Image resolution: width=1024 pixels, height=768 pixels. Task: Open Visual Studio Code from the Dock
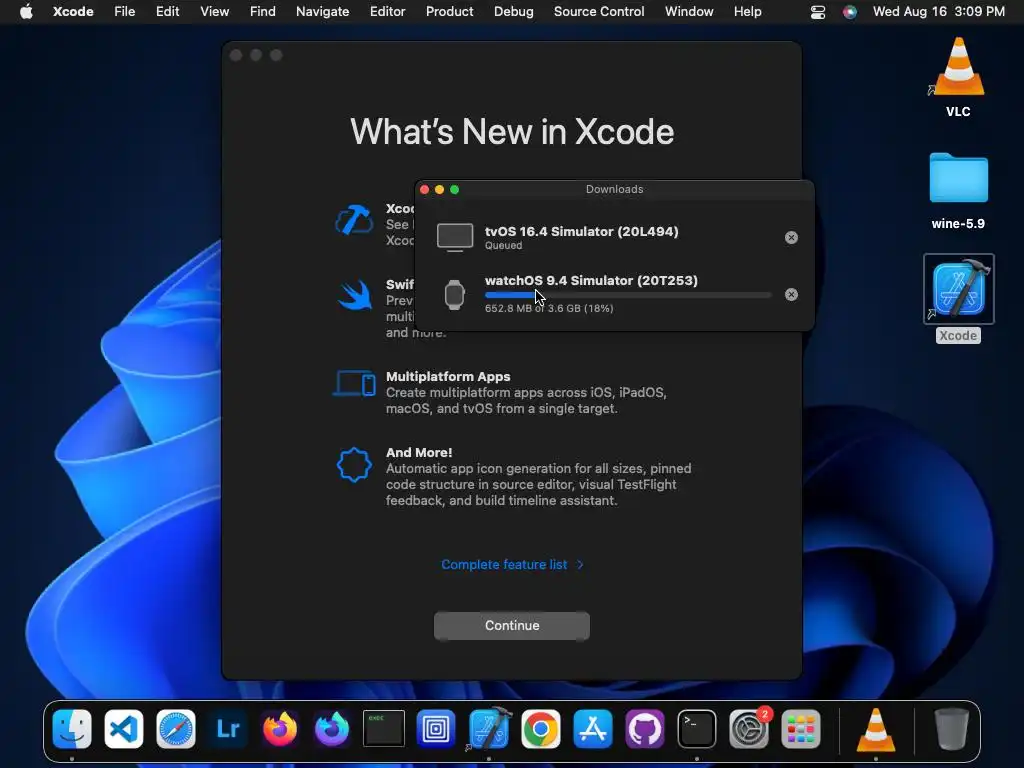tap(123, 728)
